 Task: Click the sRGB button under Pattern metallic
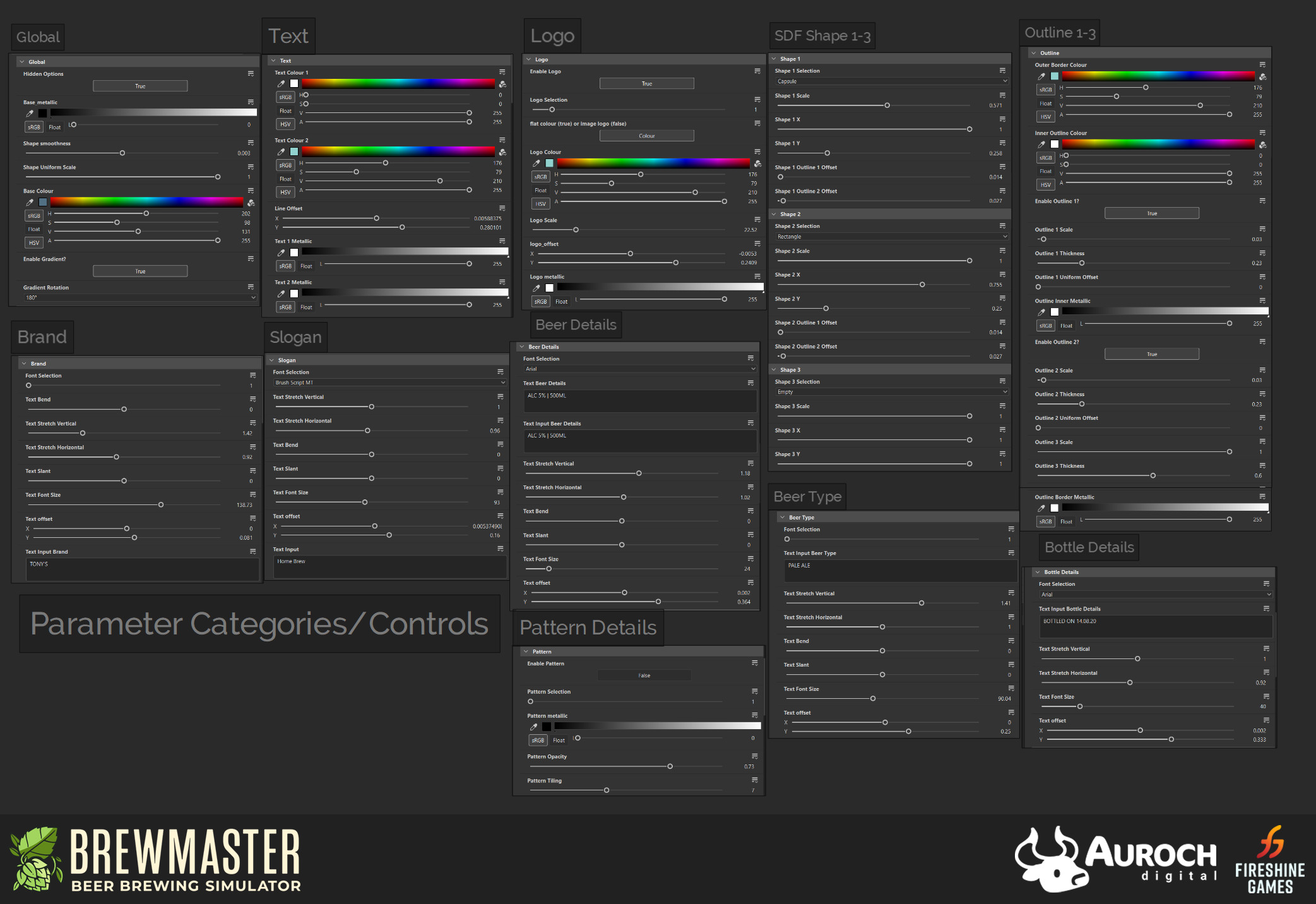point(538,740)
